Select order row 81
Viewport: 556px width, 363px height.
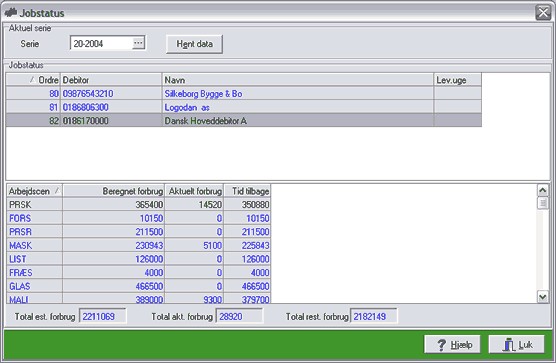pos(244,107)
